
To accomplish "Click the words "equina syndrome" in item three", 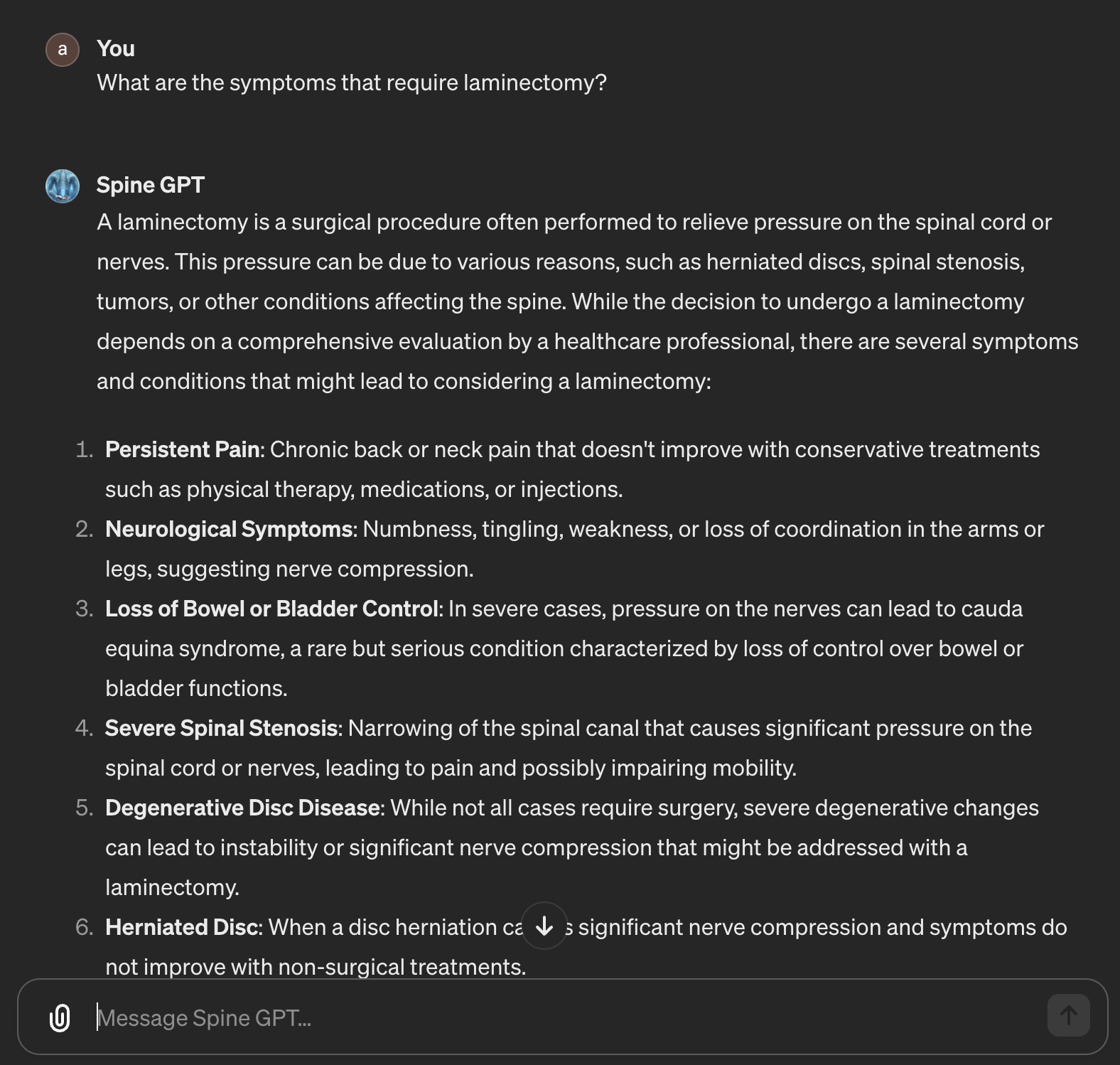I will coord(193,648).
